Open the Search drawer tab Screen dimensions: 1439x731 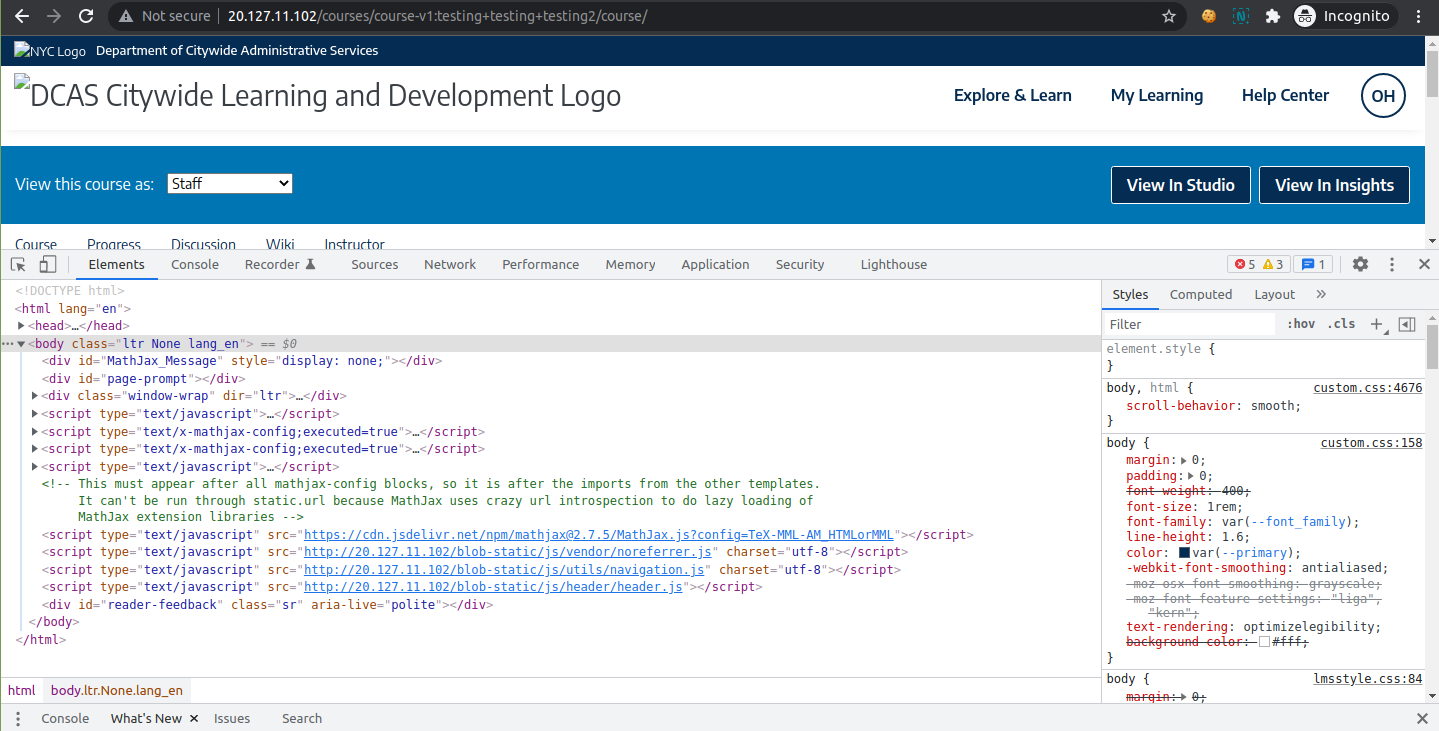coord(302,718)
